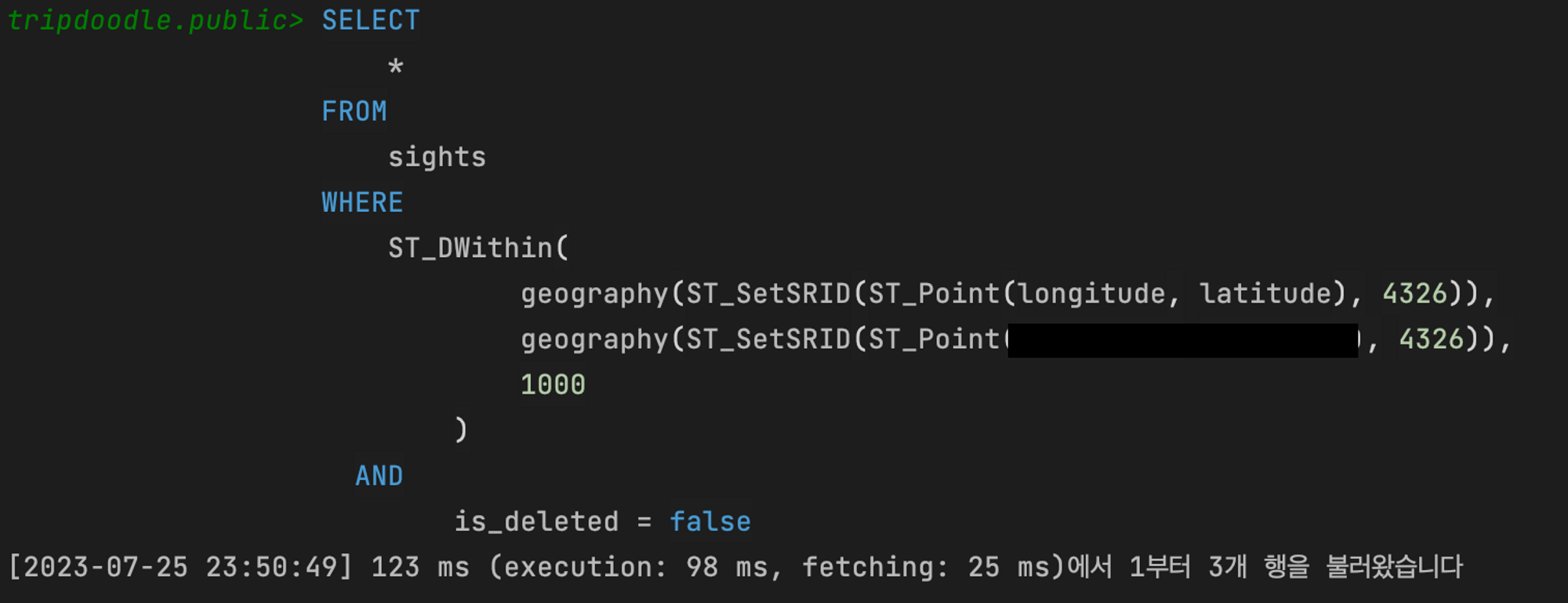Click the first 4326 SRID value
Screen dimensions: 1568x603
[x=1415, y=293]
